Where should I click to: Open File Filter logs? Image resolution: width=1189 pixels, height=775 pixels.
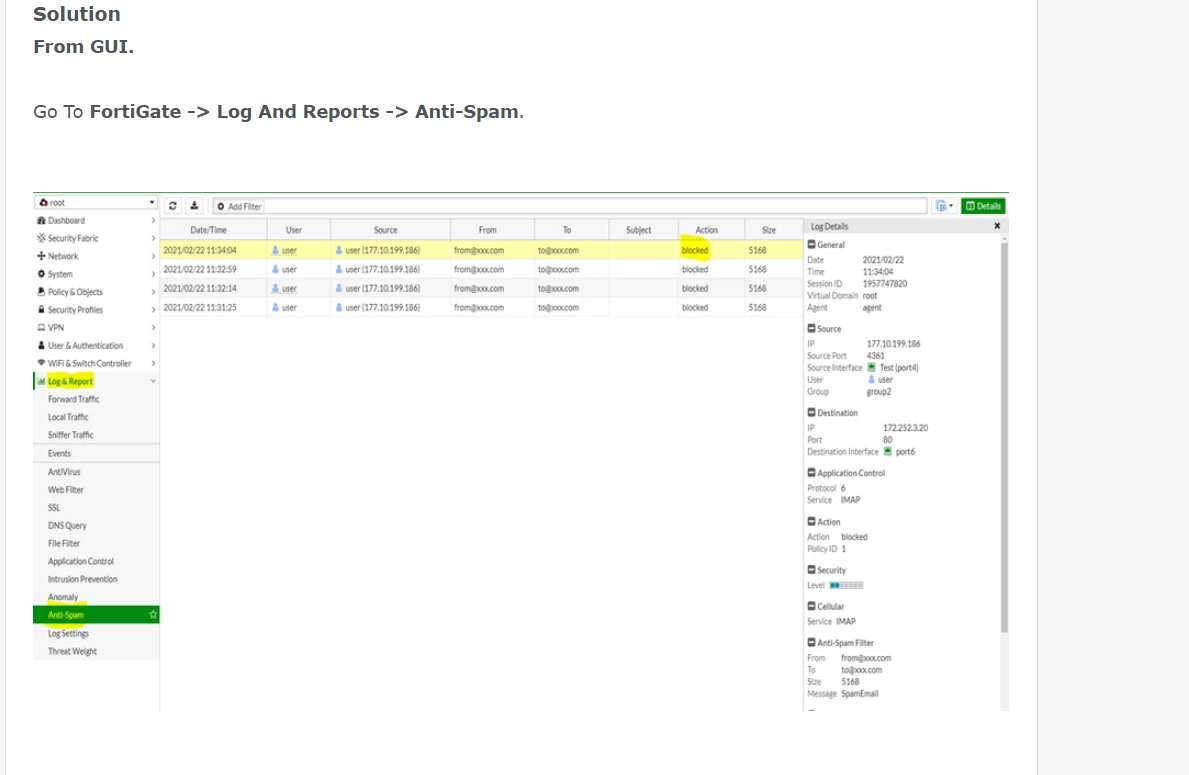point(64,543)
